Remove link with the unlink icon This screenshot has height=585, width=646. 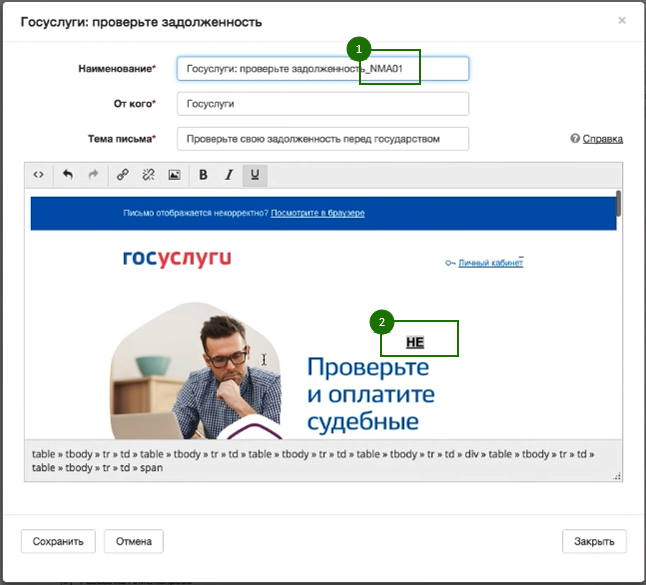click(x=148, y=175)
